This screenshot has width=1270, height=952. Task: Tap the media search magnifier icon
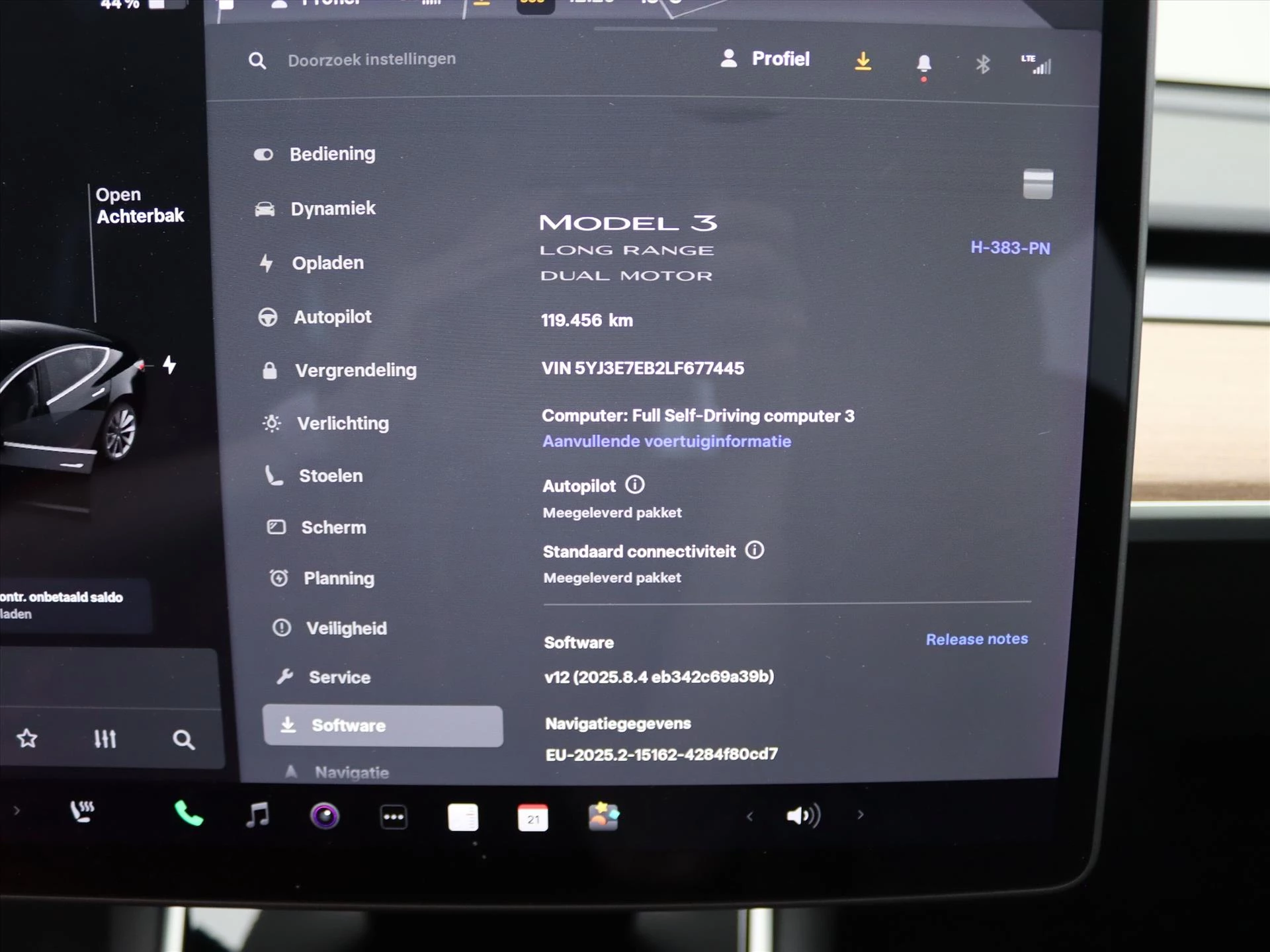click(183, 740)
